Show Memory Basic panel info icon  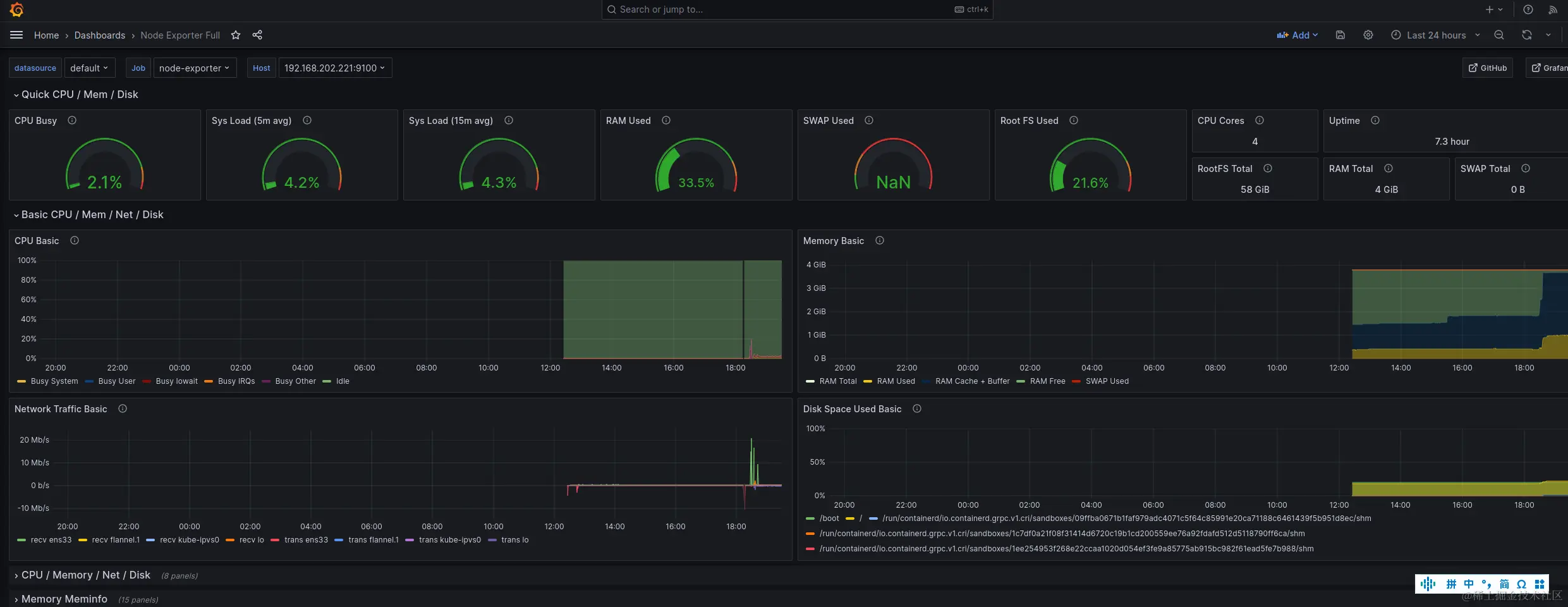(880, 240)
